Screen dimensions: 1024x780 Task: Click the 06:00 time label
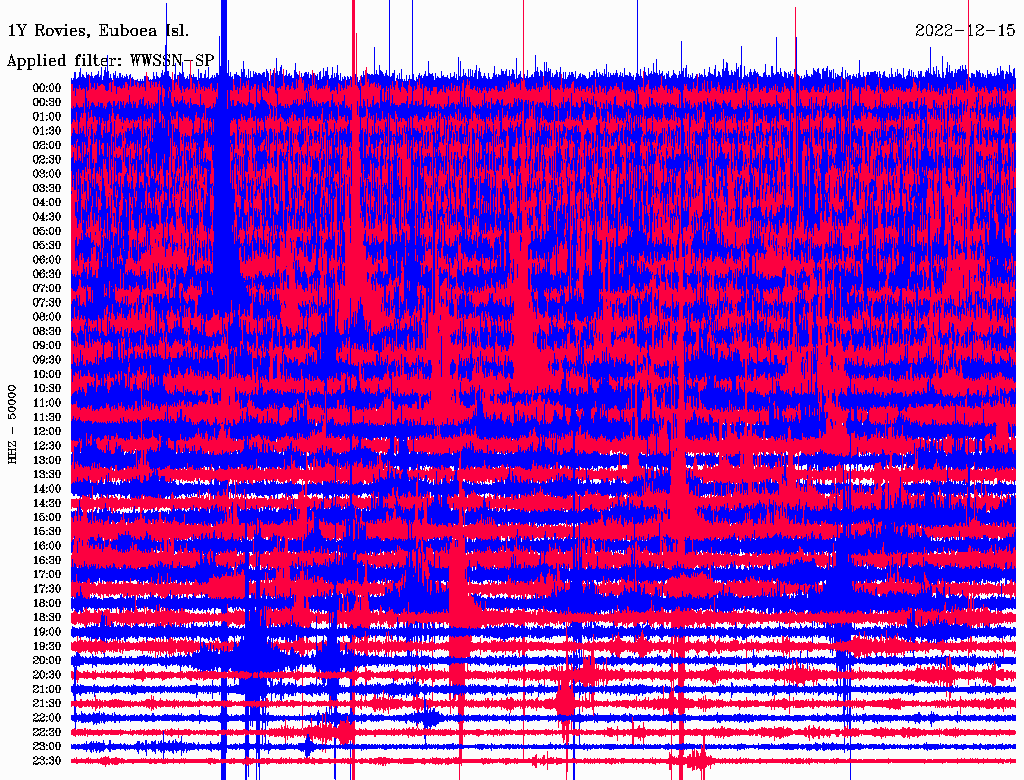47,260
